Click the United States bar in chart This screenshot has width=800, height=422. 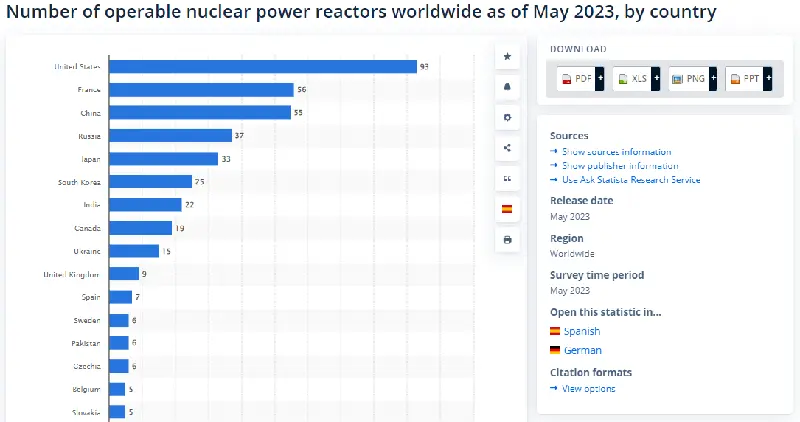point(262,67)
